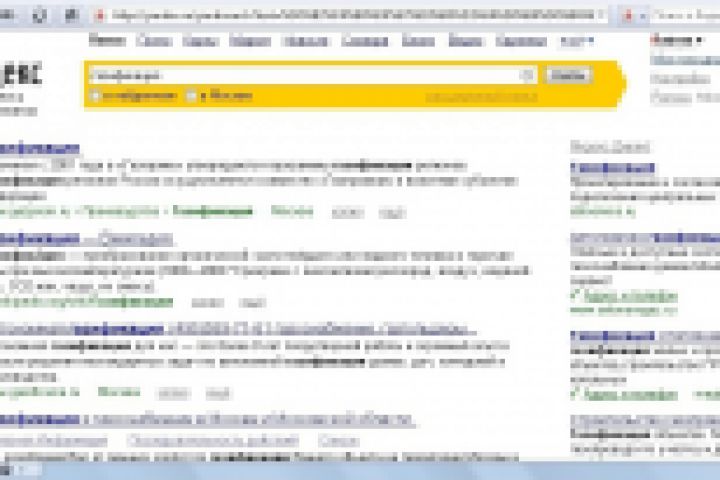Open the first Yandex.Direct ad title
Image resolution: width=720 pixels, height=480 pixels.
click(613, 168)
